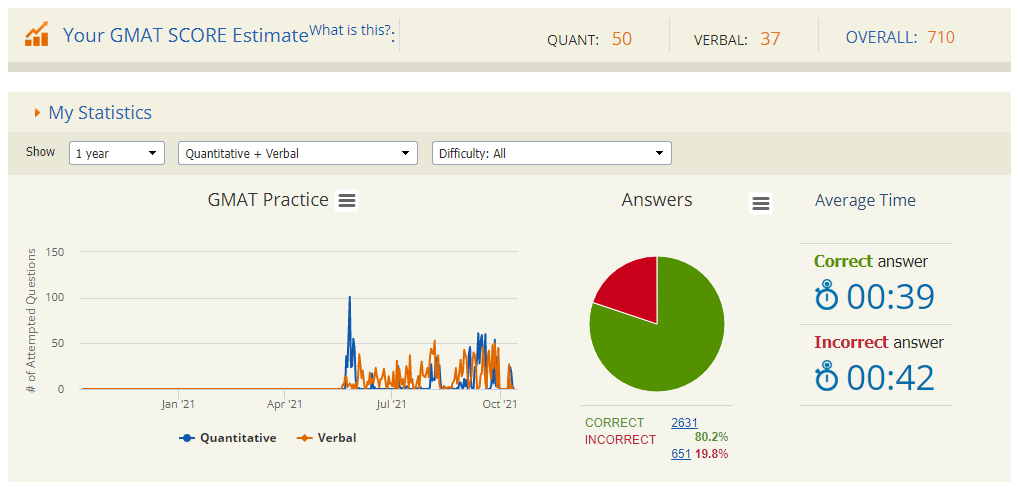This screenshot has height=489, width=1022.
Task: Click the My Statistics heading
Action: (100, 113)
